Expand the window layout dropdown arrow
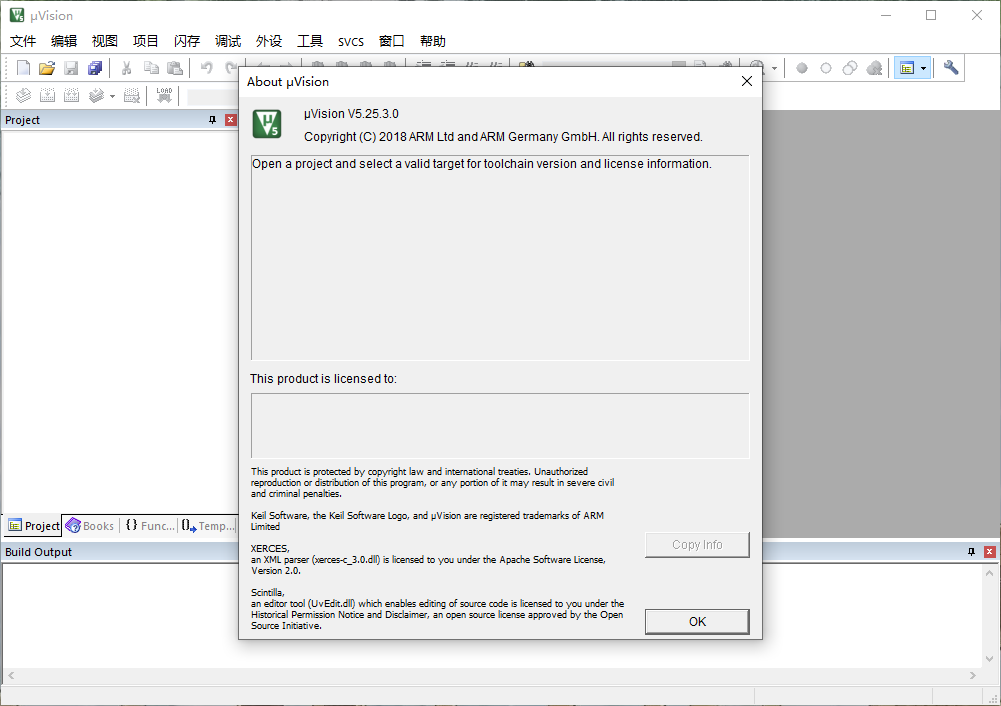 coord(923,68)
